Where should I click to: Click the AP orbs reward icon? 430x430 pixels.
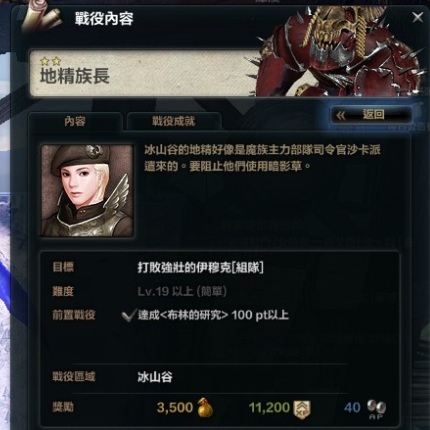tap(377, 409)
